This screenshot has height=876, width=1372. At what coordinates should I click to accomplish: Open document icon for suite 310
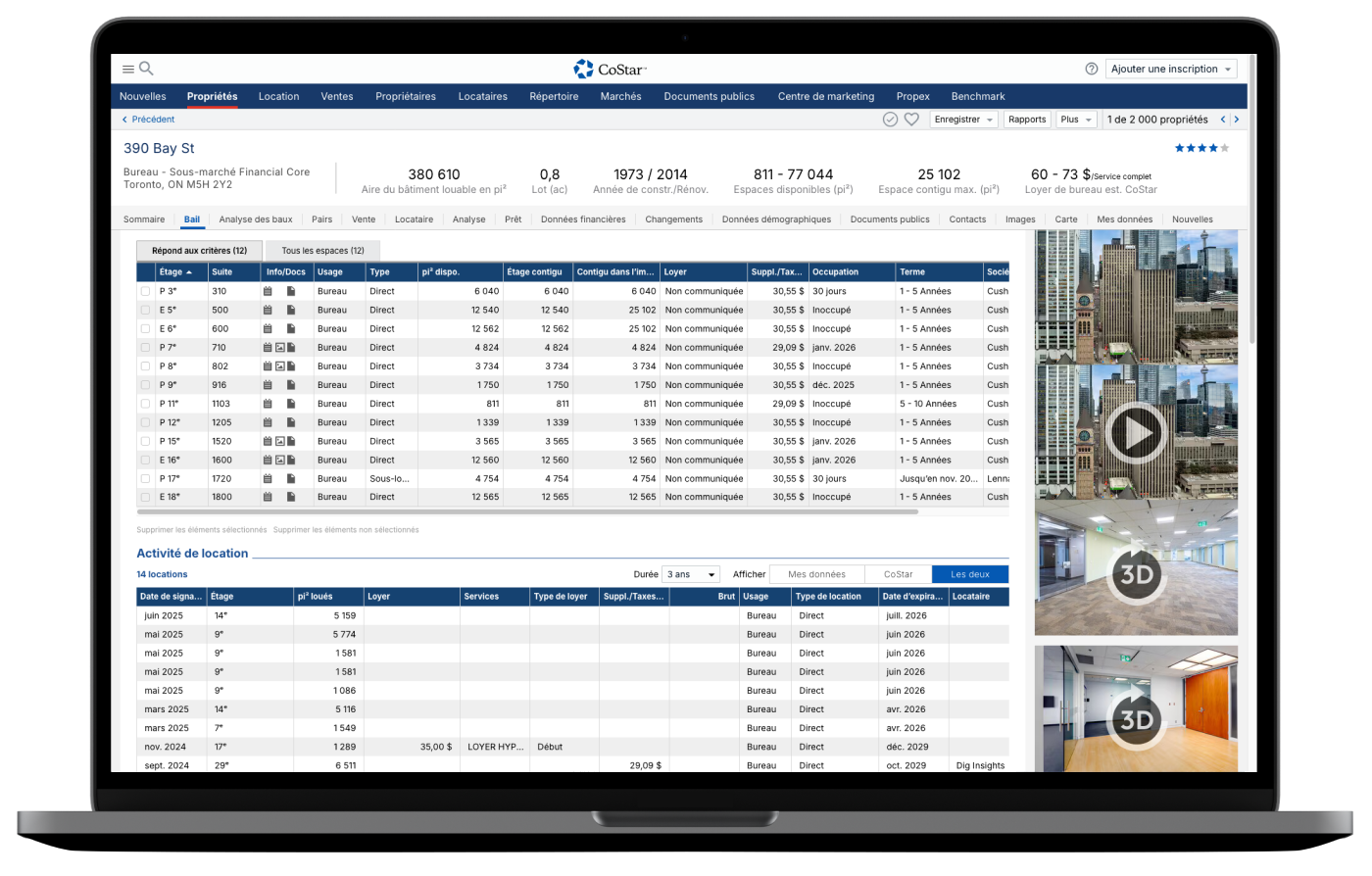(x=291, y=292)
